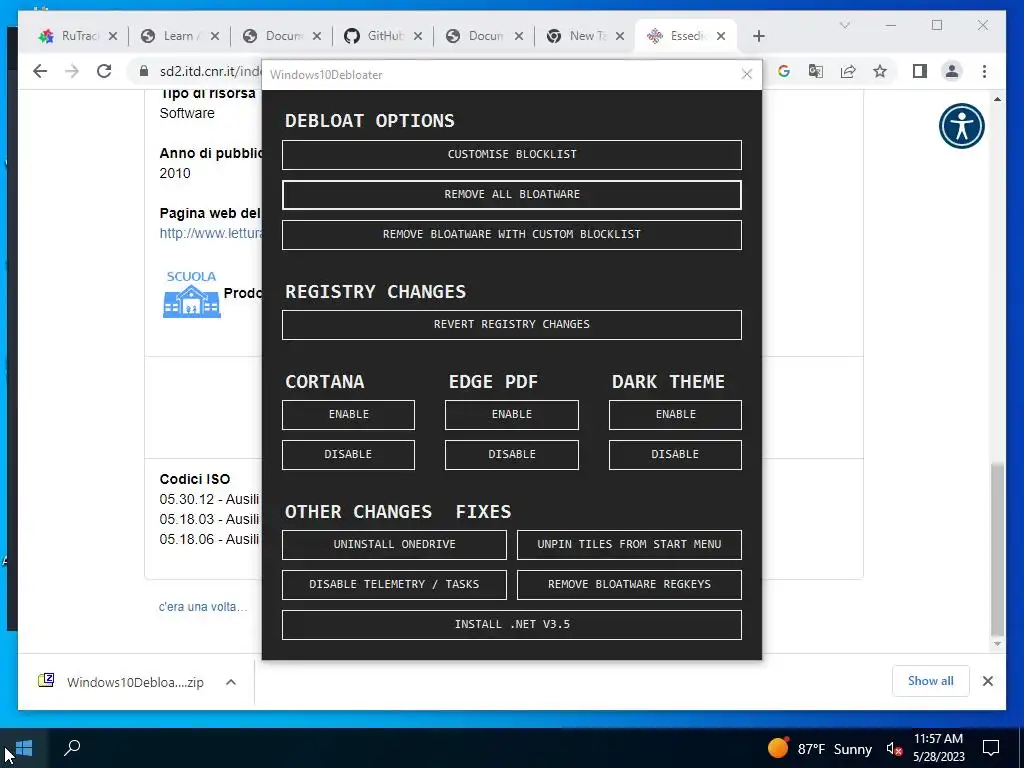1024x768 pixels.
Task: Click the Google icon in address bar
Action: click(x=784, y=71)
